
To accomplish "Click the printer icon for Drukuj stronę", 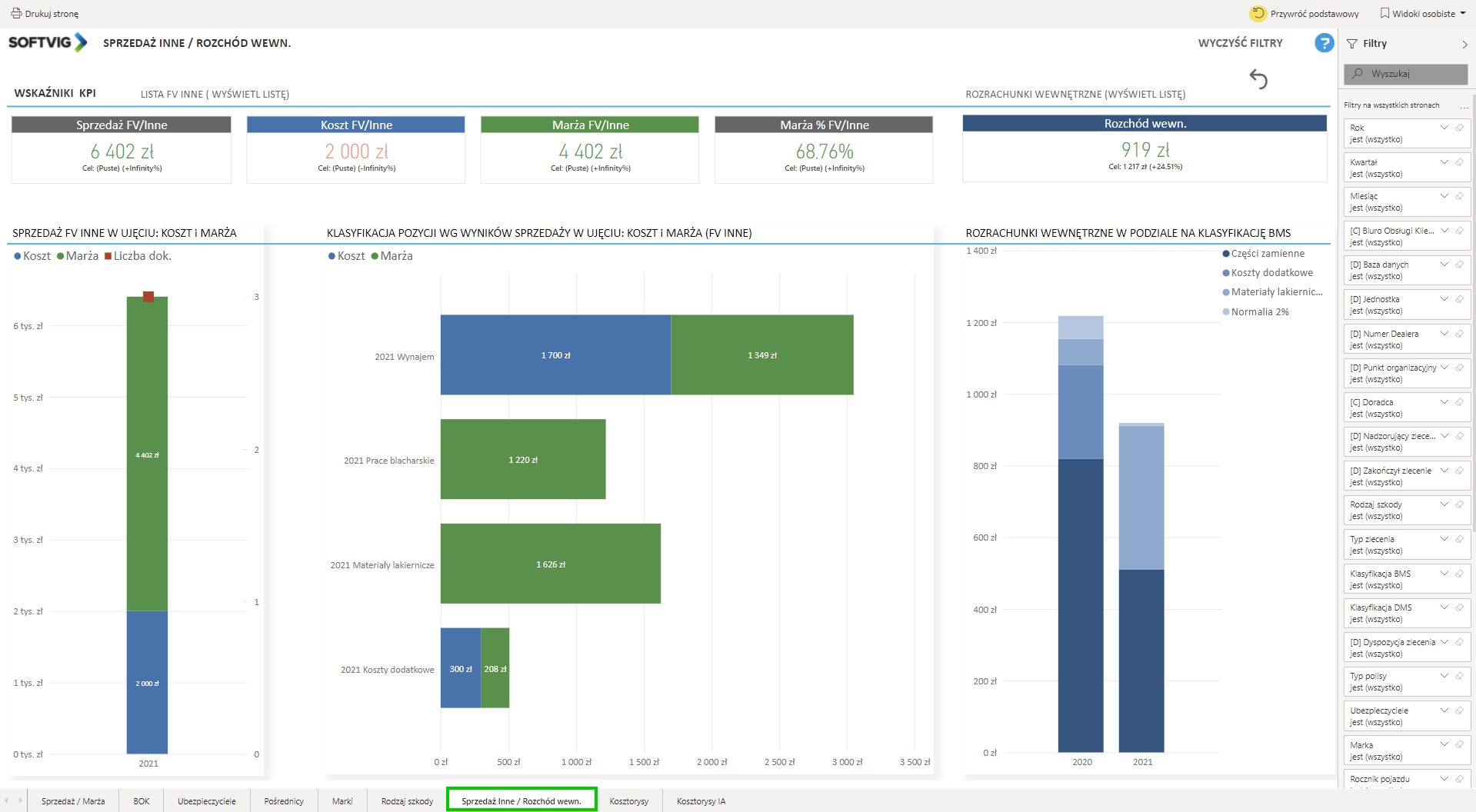I will 16,13.
